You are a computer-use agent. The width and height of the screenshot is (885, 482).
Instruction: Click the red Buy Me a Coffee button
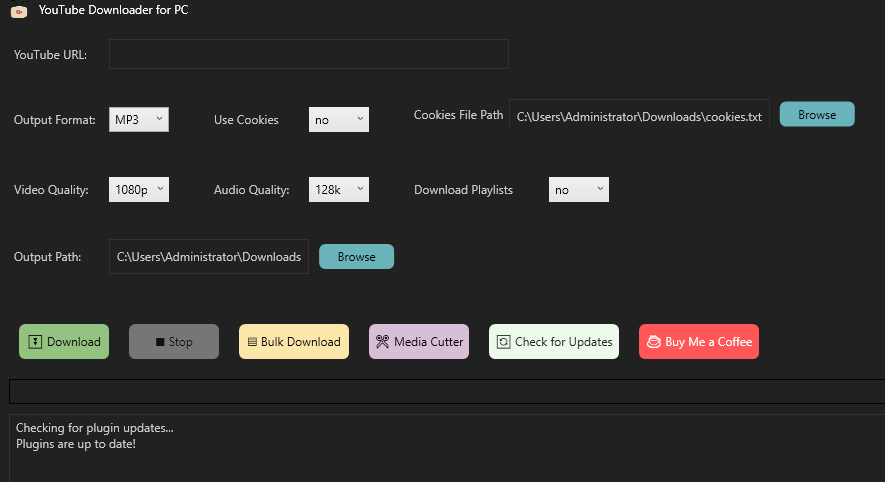[x=699, y=341]
